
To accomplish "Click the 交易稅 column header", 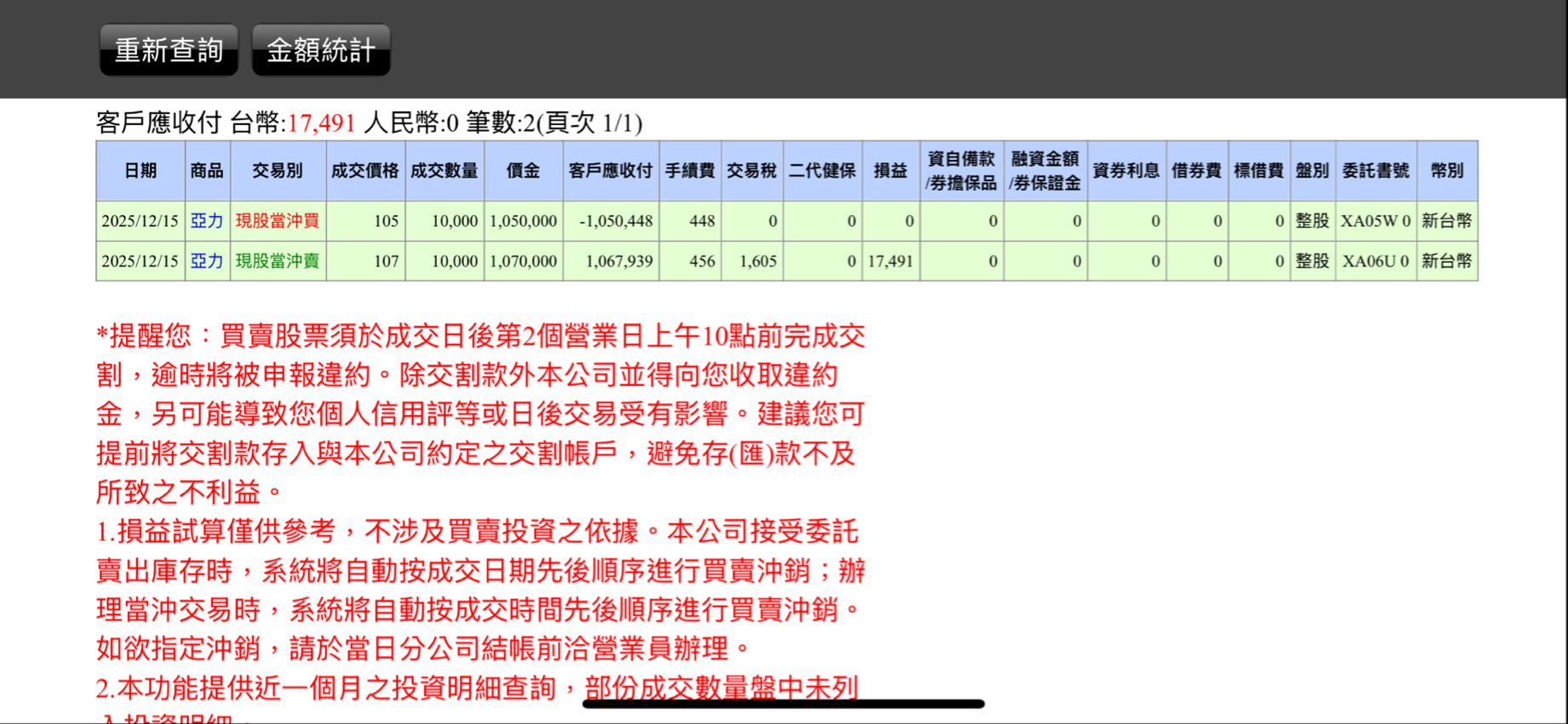I will click(x=752, y=171).
